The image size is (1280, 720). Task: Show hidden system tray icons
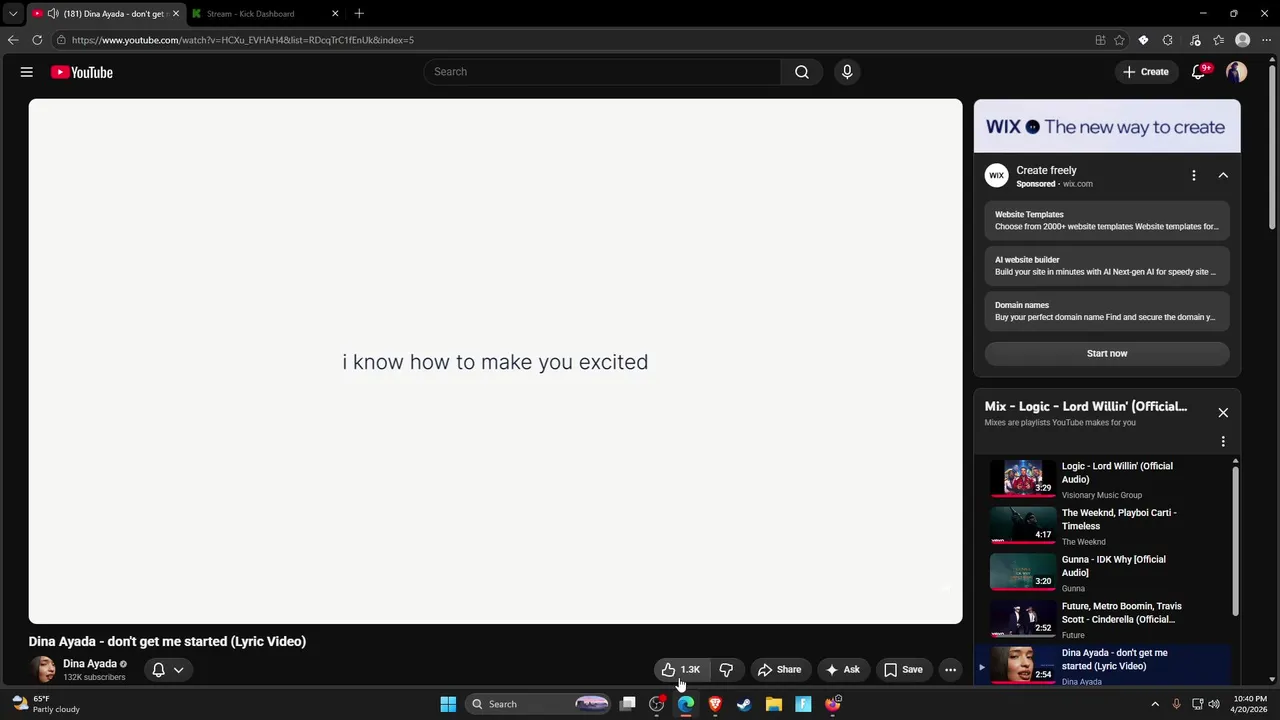point(1155,704)
